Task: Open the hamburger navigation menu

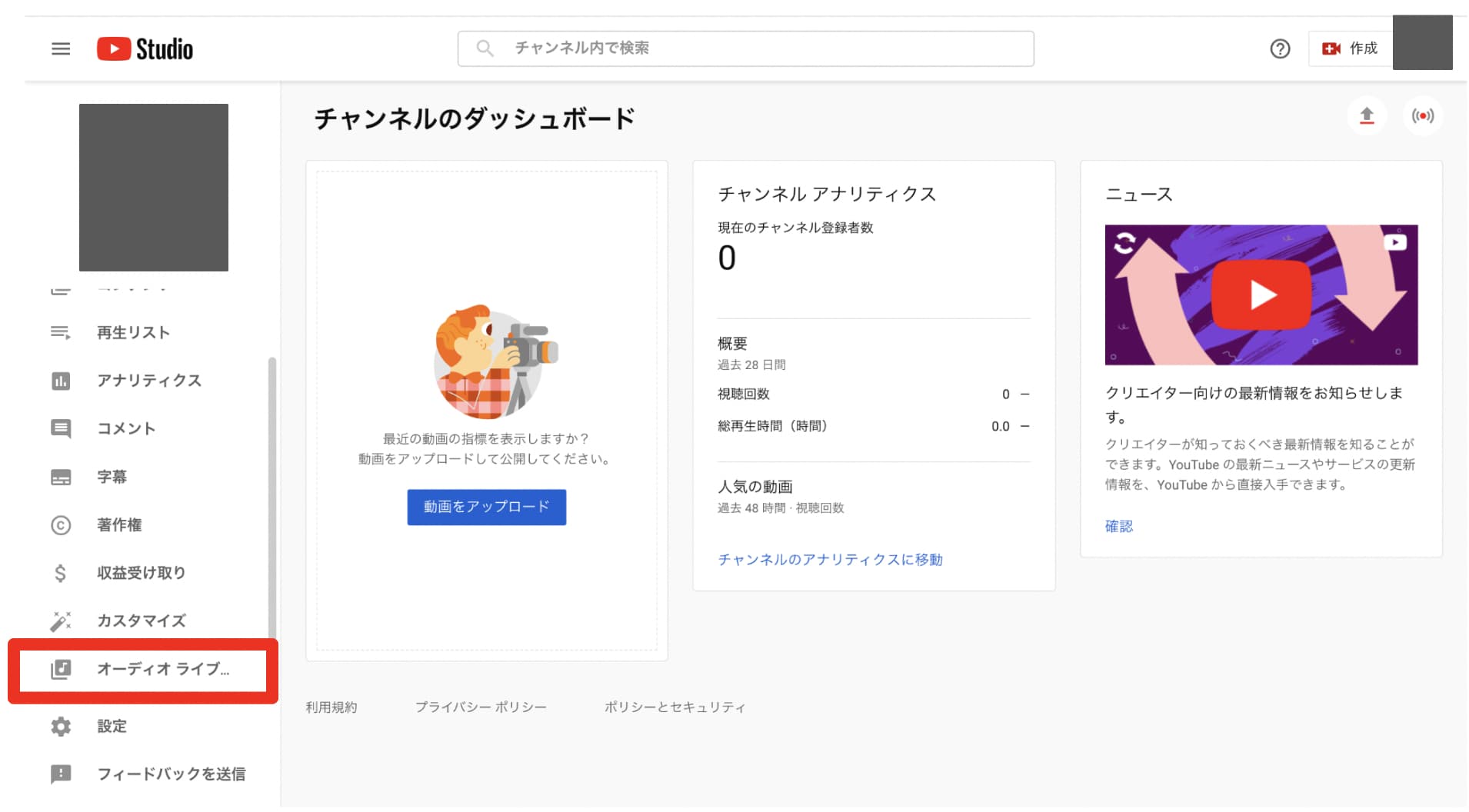Action: pos(61,49)
